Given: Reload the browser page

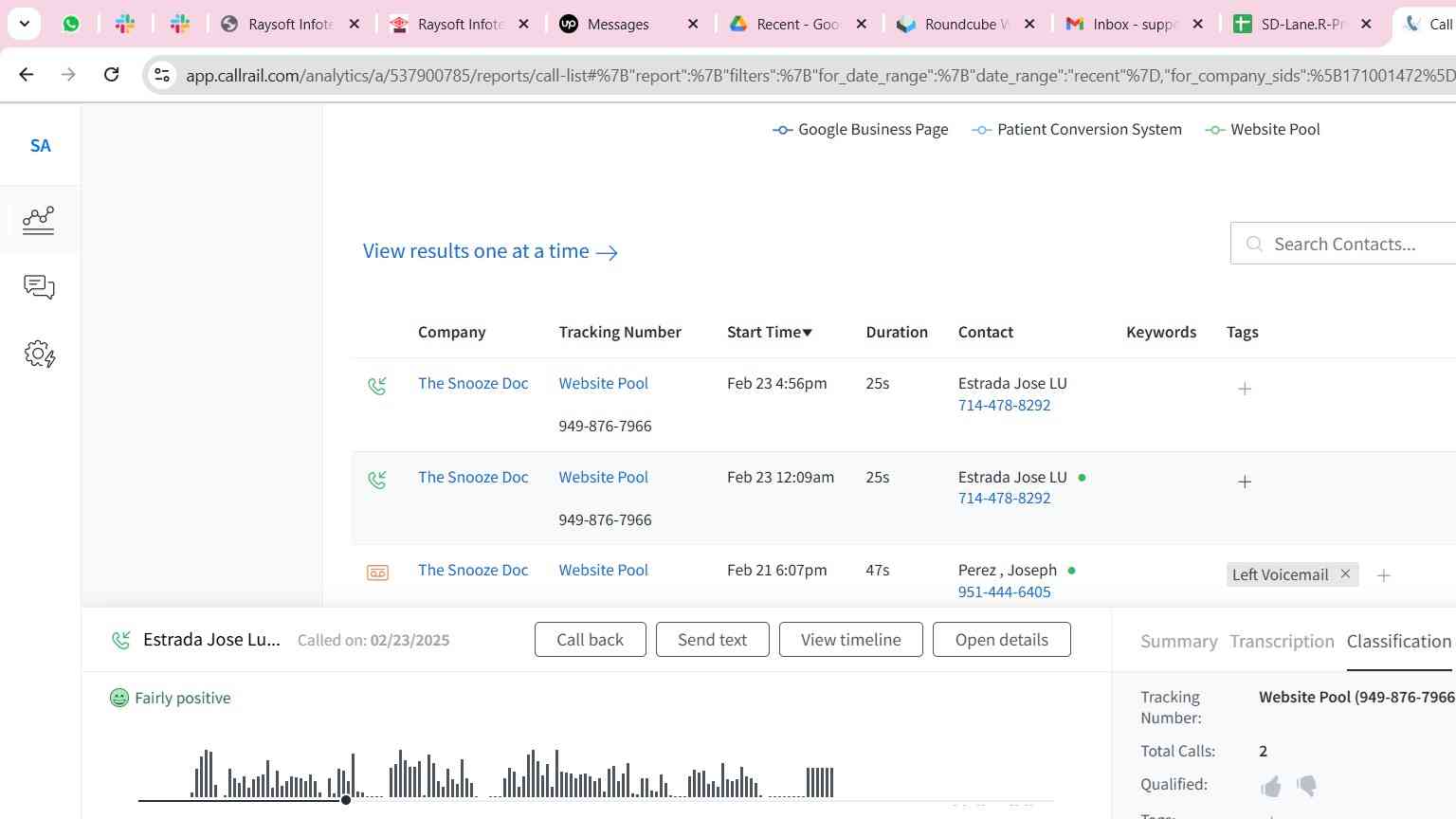Looking at the screenshot, I should point(111,74).
